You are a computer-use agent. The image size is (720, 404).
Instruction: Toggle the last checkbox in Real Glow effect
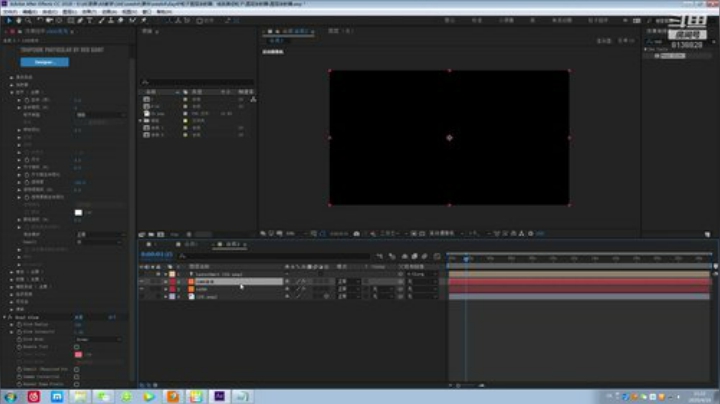[x=77, y=384]
